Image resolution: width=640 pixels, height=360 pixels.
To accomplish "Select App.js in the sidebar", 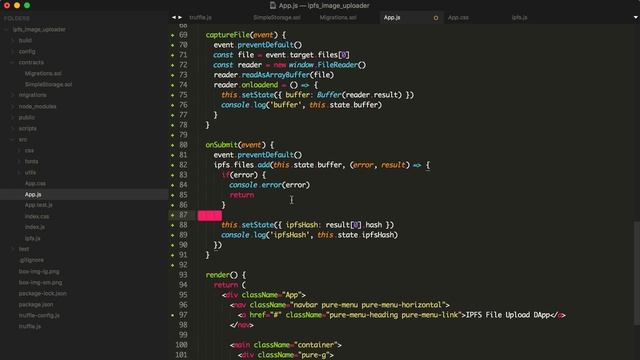I will click(x=33, y=194).
